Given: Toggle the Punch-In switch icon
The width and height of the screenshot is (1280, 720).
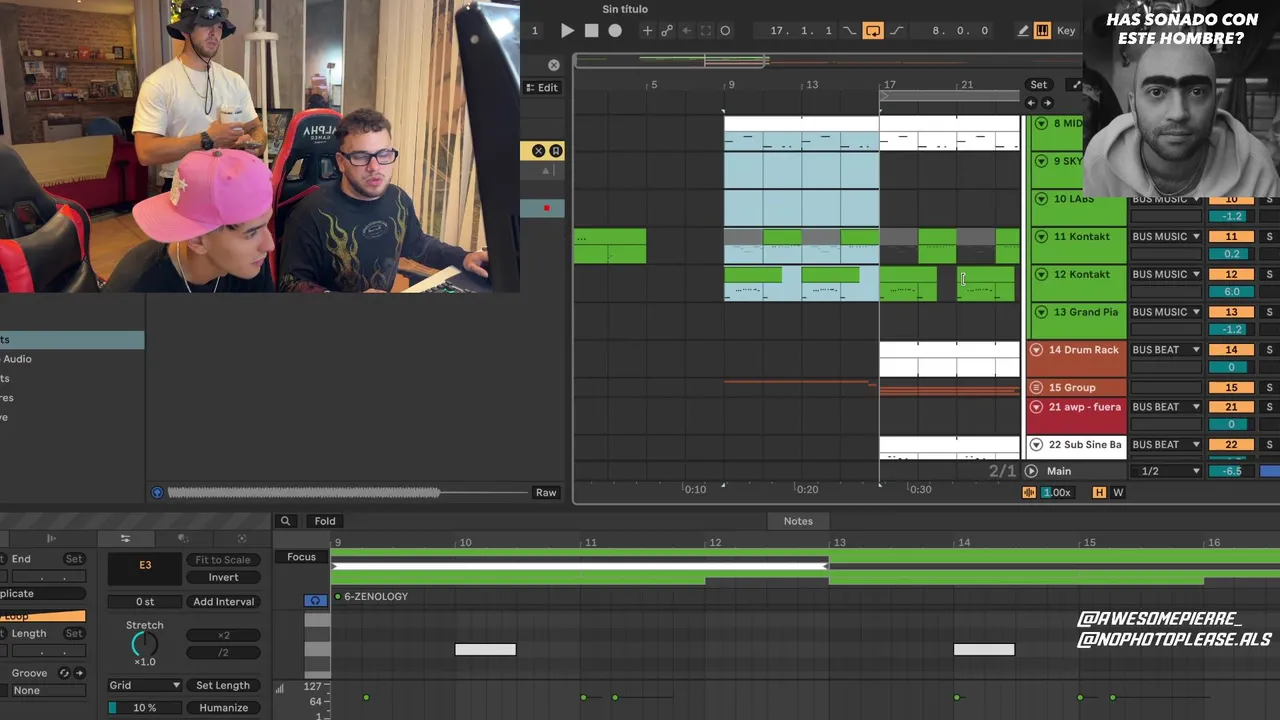Looking at the screenshot, I should pyautogui.click(x=851, y=31).
